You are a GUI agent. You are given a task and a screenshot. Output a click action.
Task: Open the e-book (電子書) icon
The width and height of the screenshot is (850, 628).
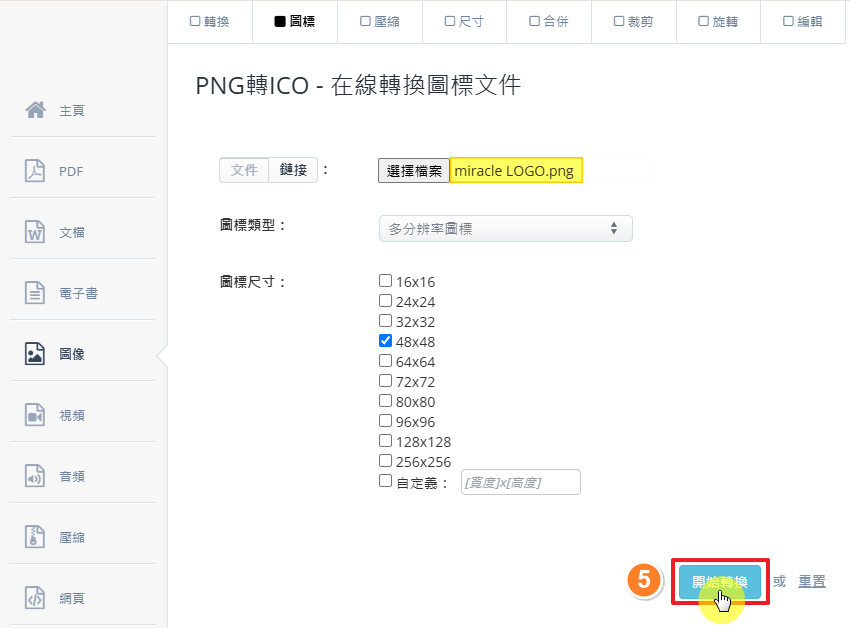(x=36, y=293)
